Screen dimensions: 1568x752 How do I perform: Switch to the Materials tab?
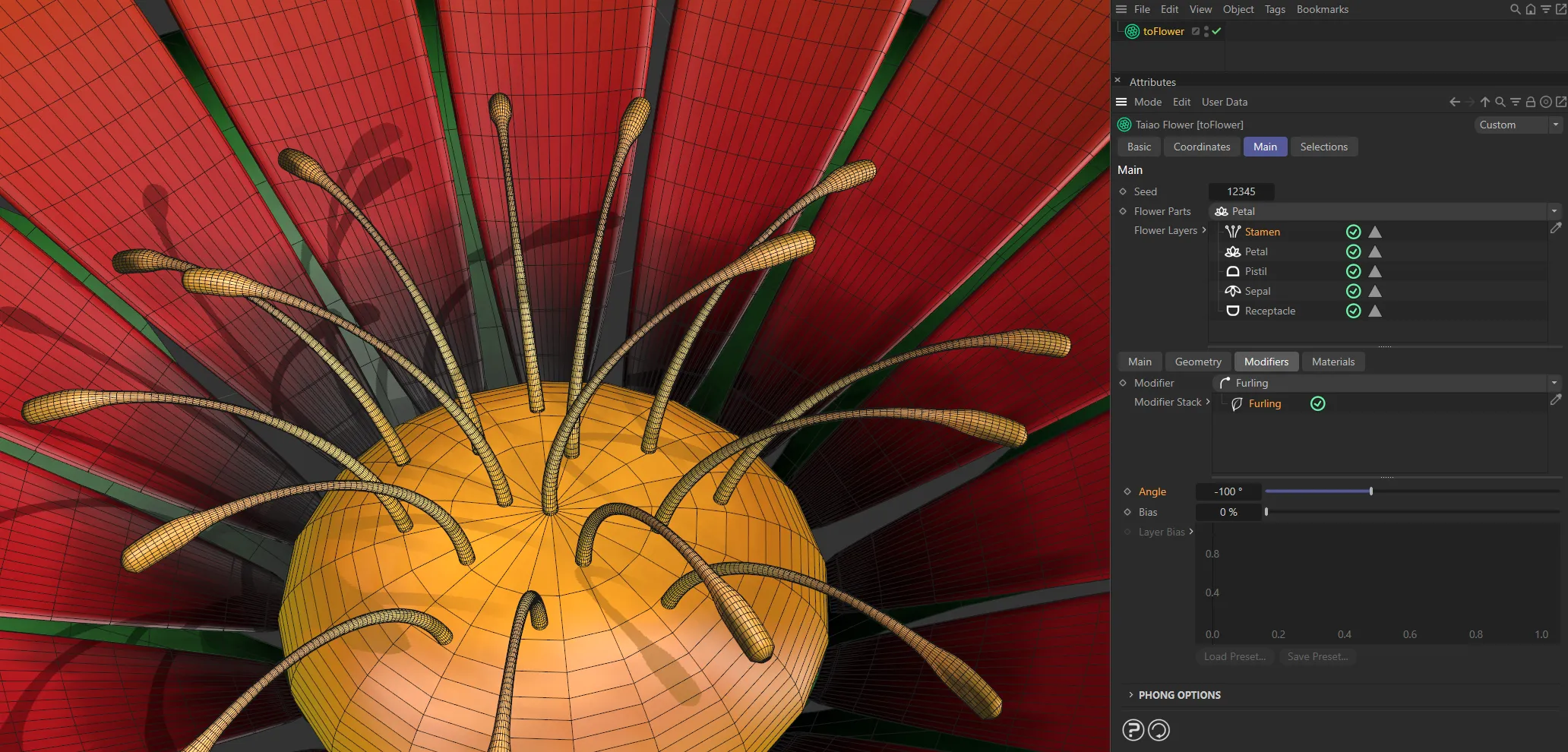pos(1333,362)
